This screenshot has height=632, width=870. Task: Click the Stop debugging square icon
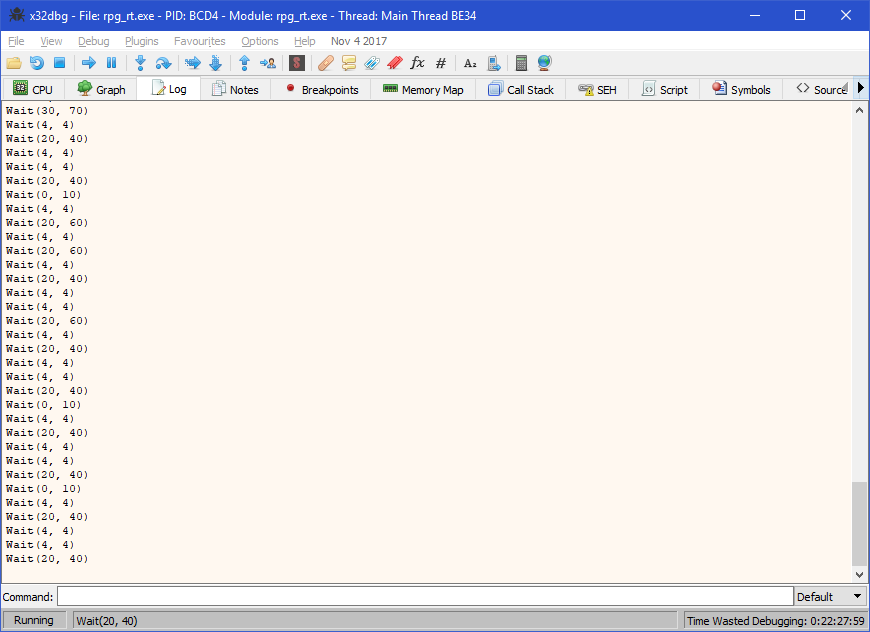click(x=59, y=63)
